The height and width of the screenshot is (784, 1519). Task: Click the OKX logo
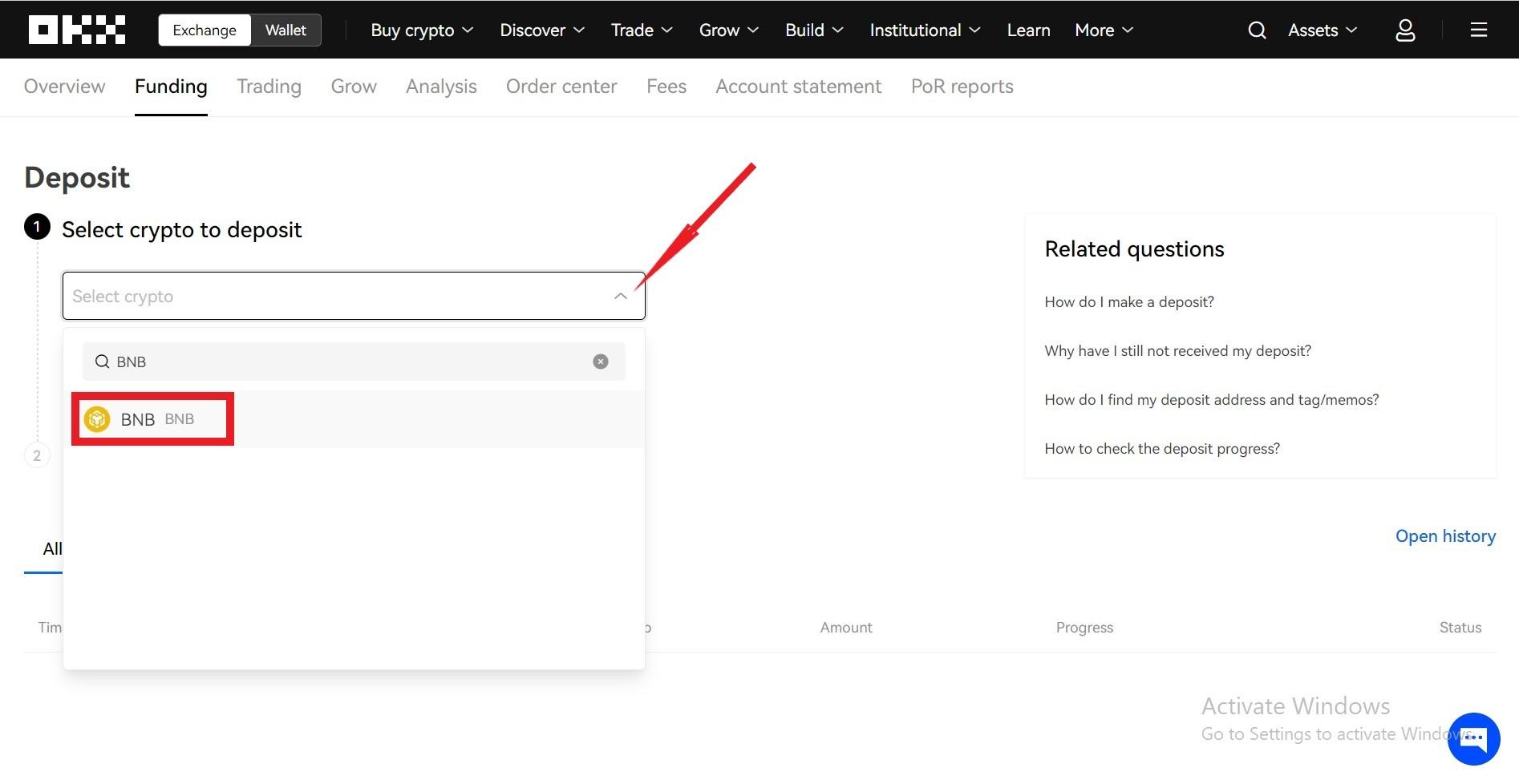point(77,30)
